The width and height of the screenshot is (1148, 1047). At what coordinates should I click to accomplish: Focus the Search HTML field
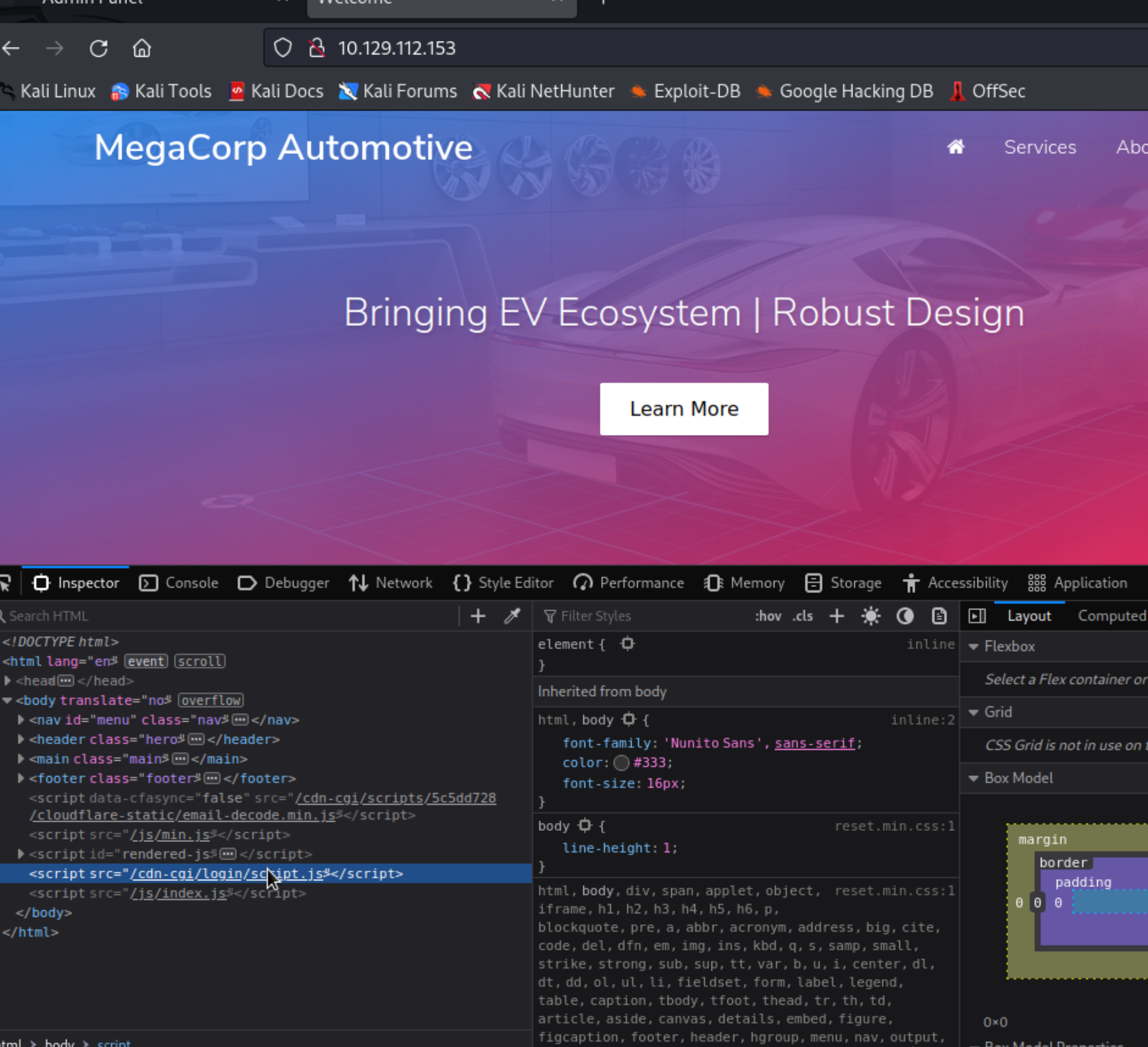tap(227, 616)
